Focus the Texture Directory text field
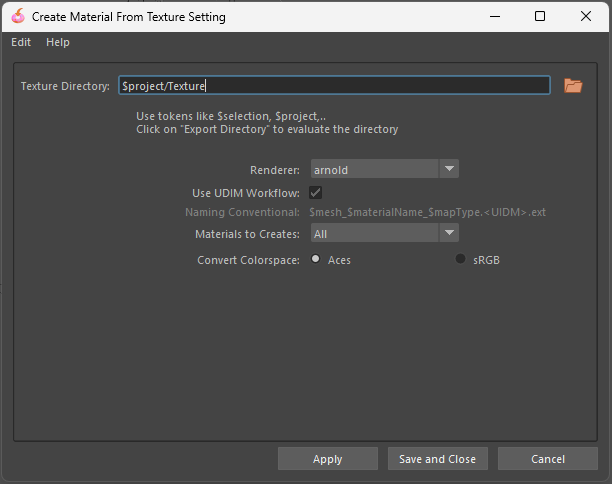The height and width of the screenshot is (484, 612). tap(333, 86)
